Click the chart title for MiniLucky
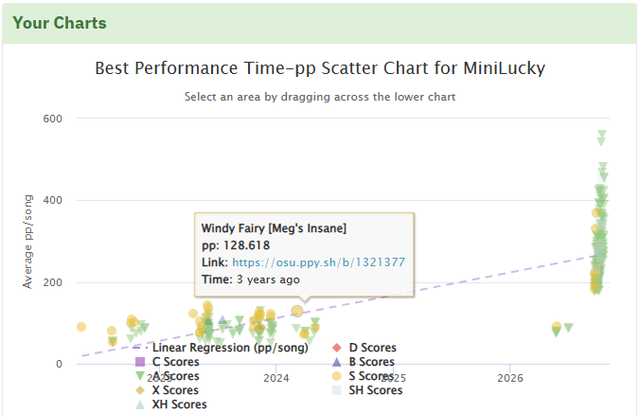Image resolution: width=640 pixels, height=417 pixels. 320,68
